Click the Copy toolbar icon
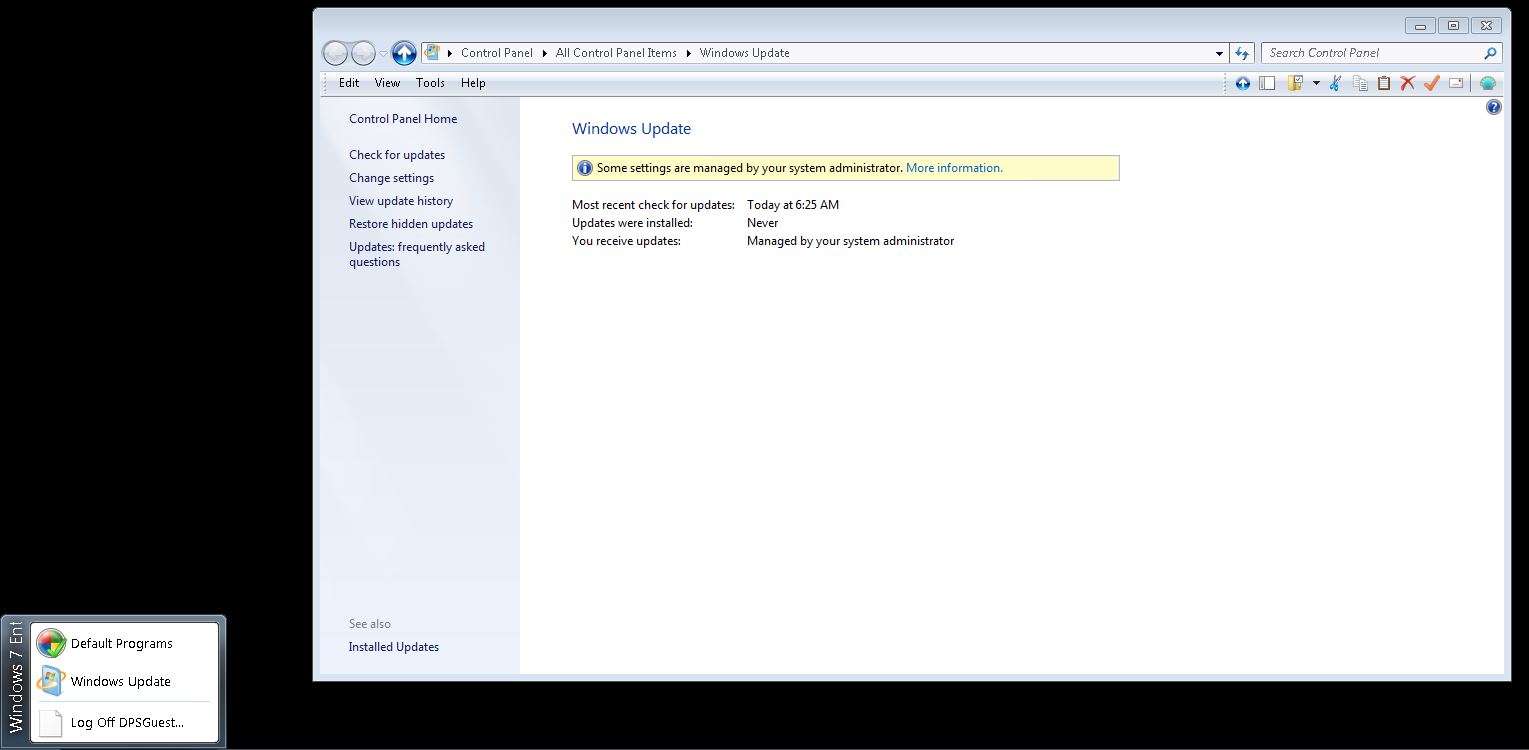 [1360, 83]
